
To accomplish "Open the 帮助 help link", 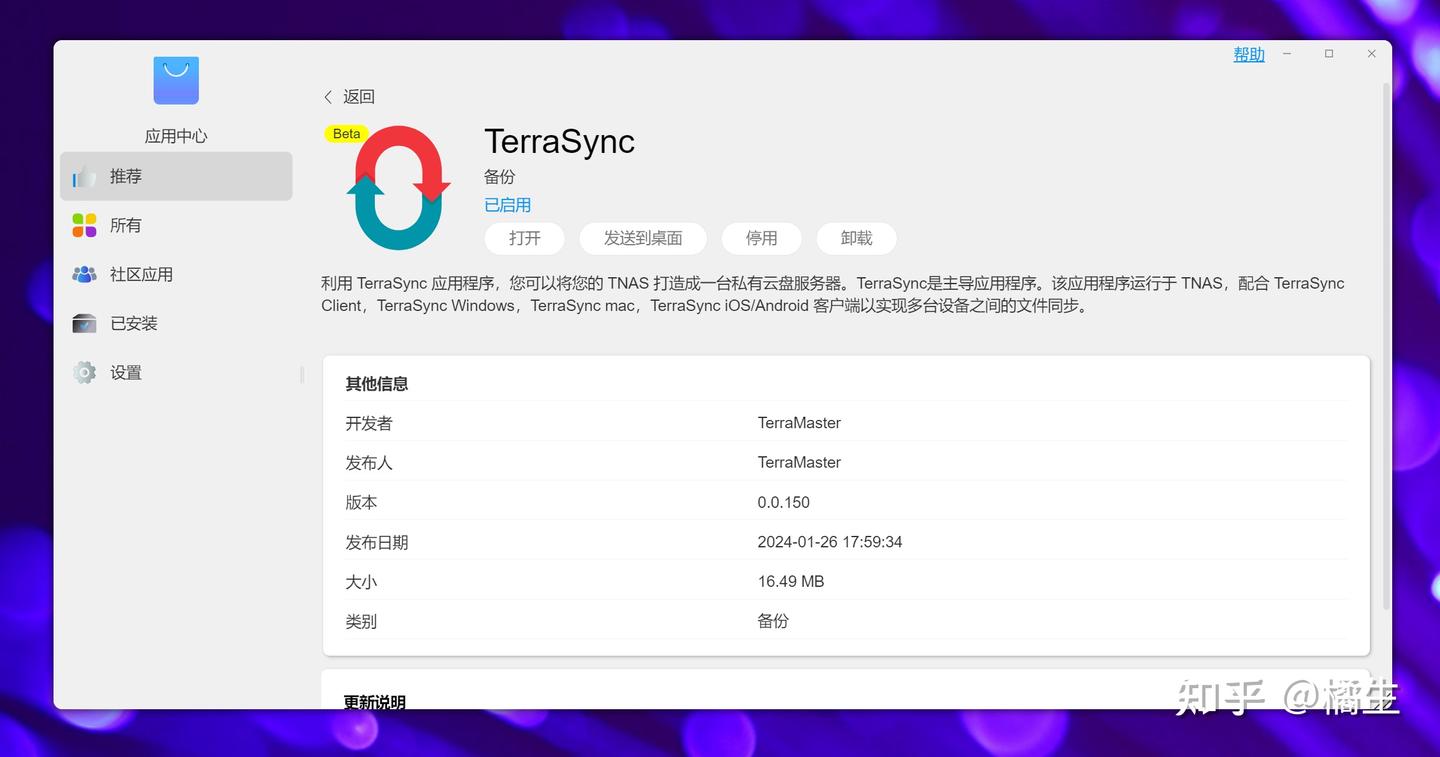I will [1248, 54].
